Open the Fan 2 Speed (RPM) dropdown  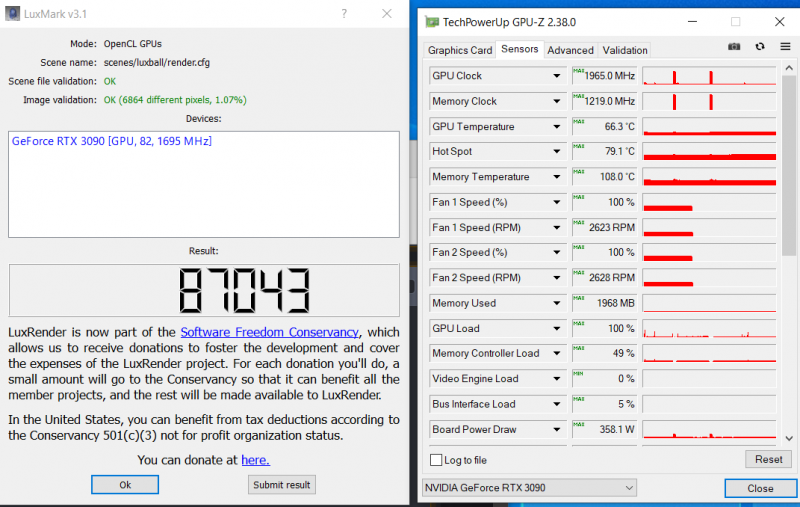click(557, 278)
